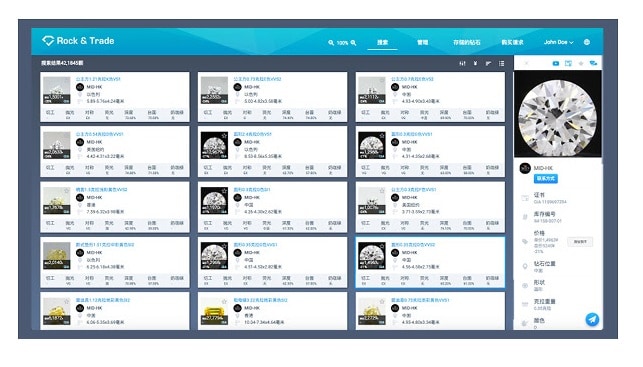Click the zoom out magnifier icon
643x367 pixels.
click(331, 43)
